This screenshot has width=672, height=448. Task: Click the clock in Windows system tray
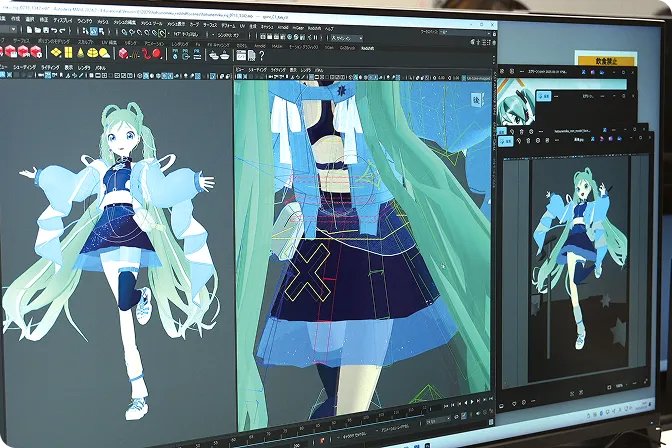click(642, 406)
